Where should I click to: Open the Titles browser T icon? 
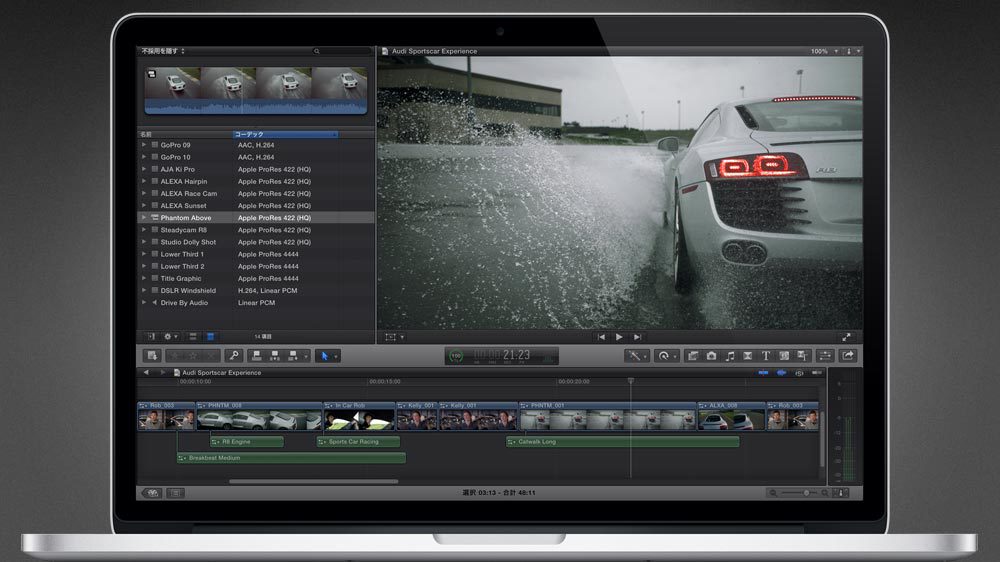pyautogui.click(x=766, y=356)
